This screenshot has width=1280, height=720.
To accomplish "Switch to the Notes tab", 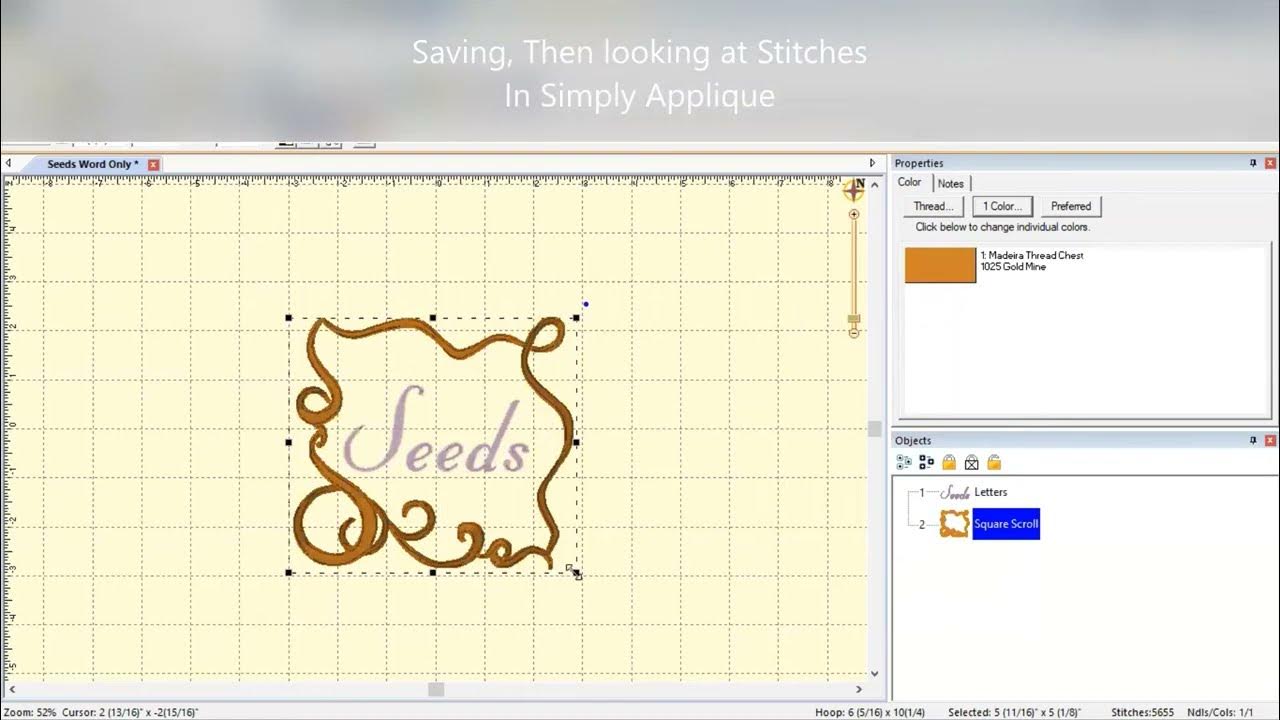I will pos(951,183).
